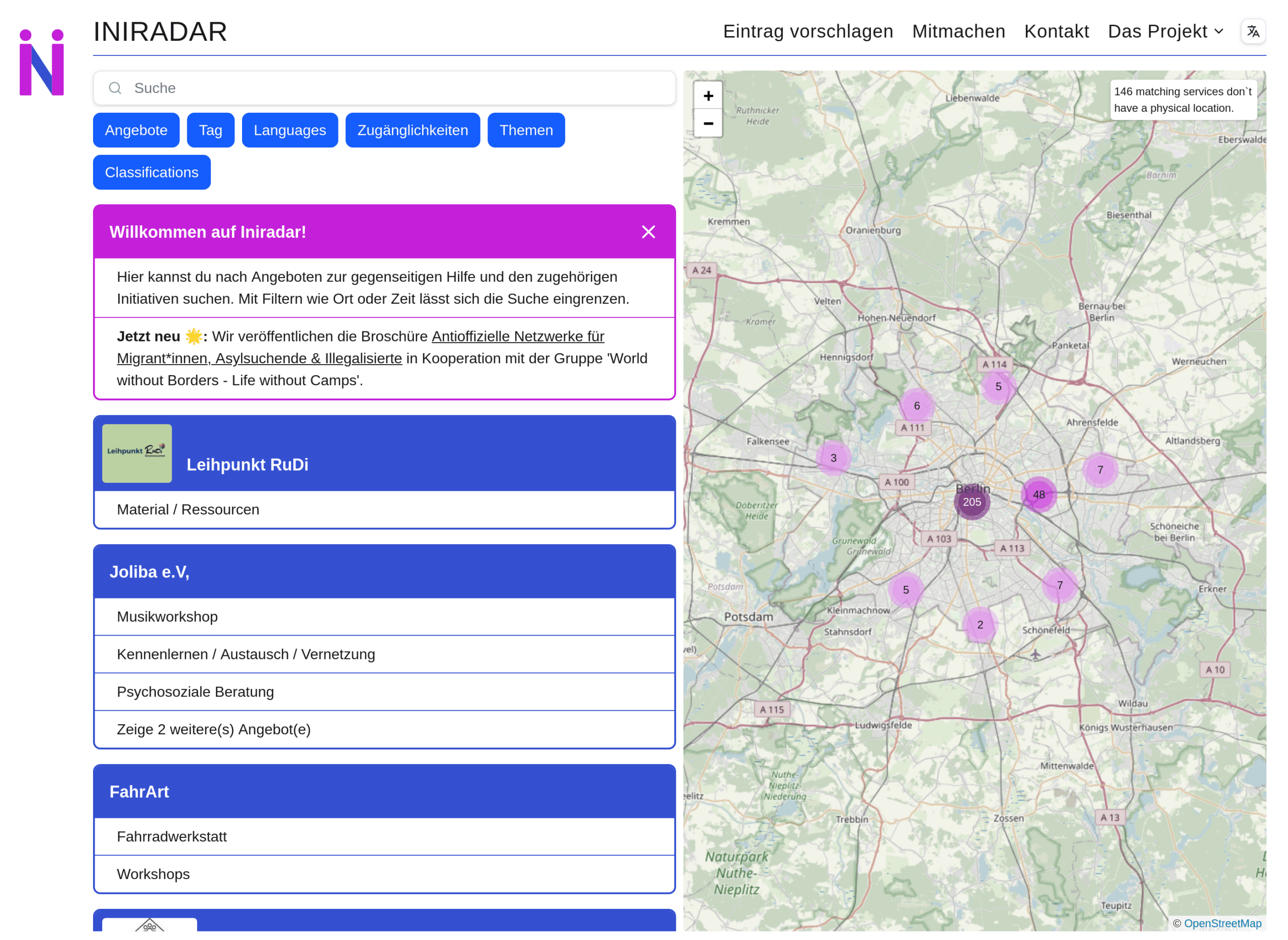The height and width of the screenshot is (940, 1288).
Task: Toggle the Tag filter
Action: [x=210, y=130]
